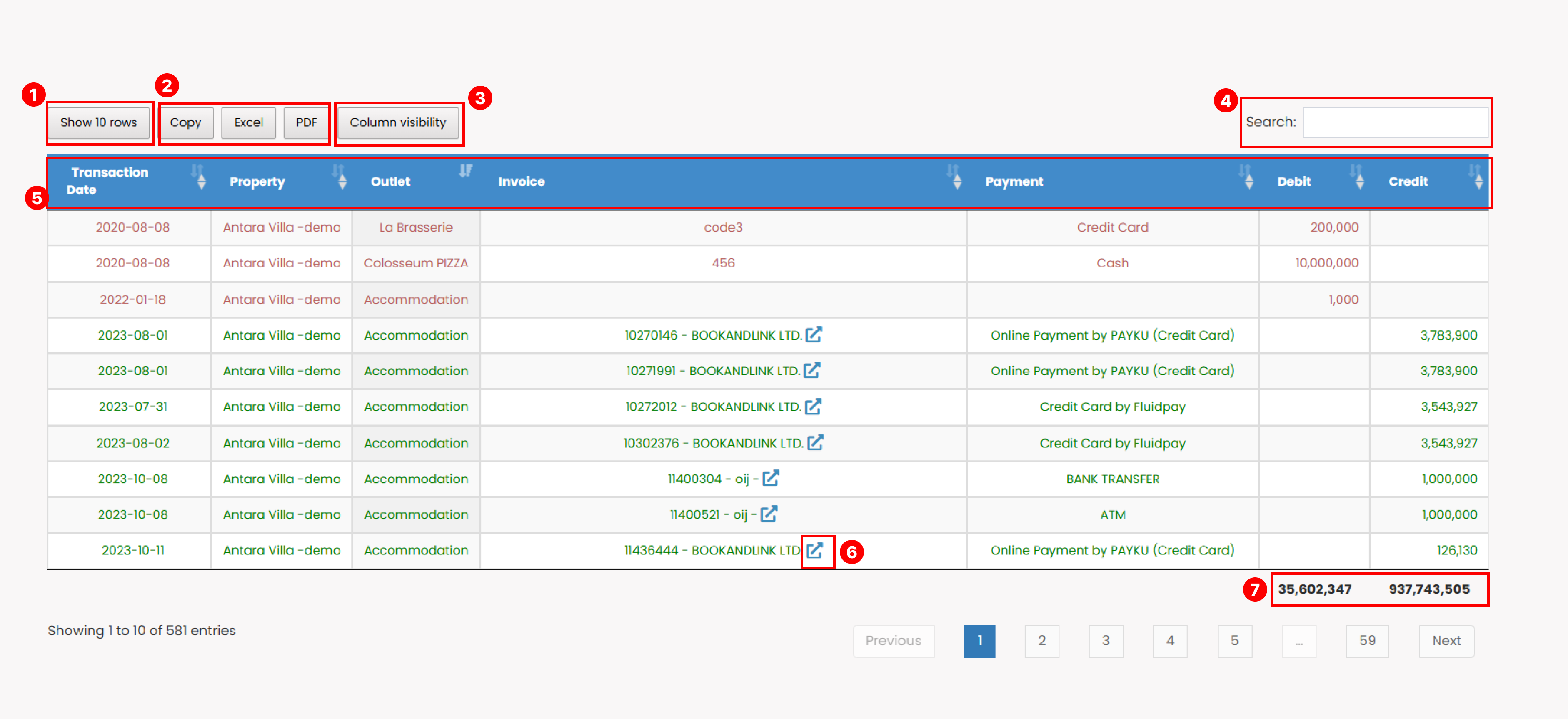Open external link icon for invoice 10302376
This screenshot has width=1568, height=719.
pos(816,442)
